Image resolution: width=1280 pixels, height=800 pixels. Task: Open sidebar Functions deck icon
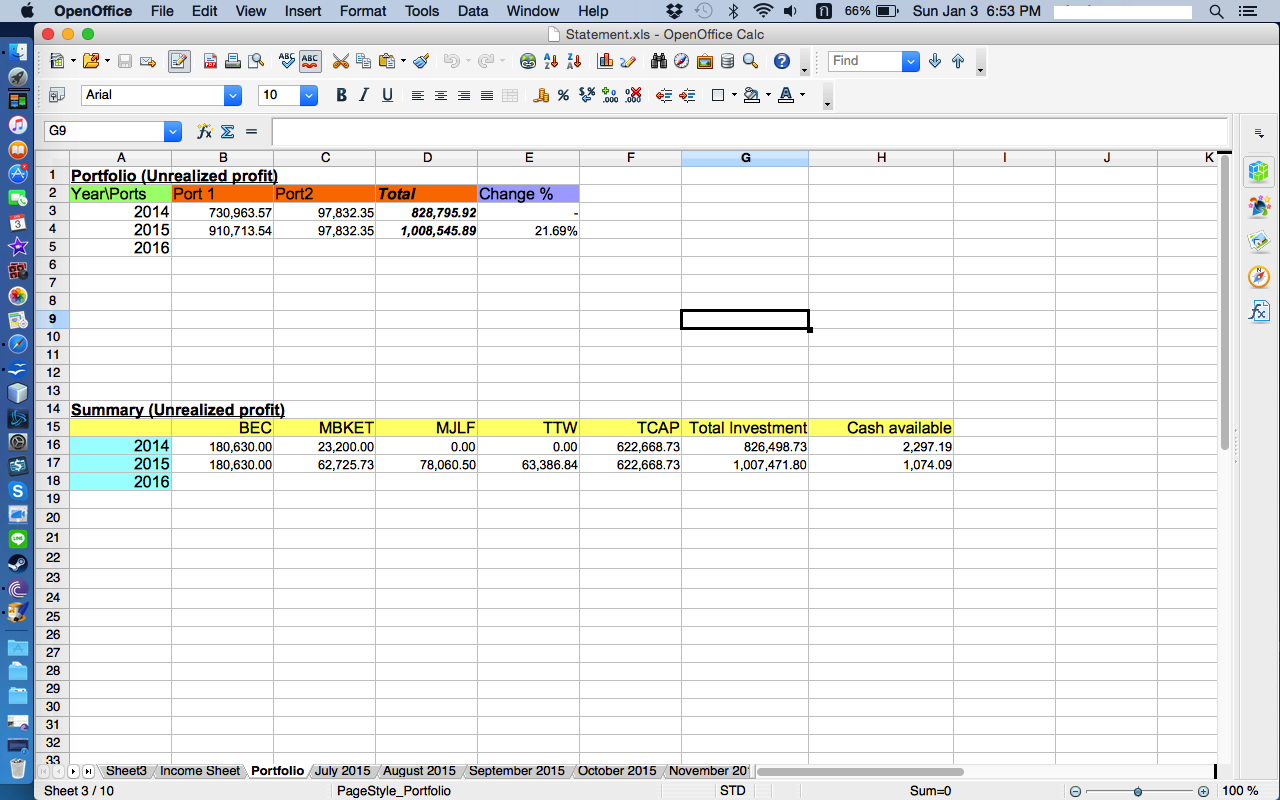[x=1259, y=311]
